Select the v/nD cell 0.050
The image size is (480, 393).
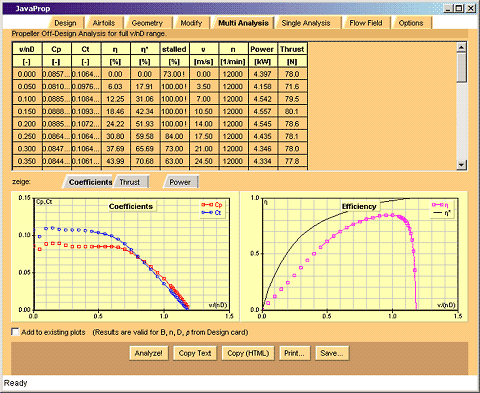tap(27, 87)
